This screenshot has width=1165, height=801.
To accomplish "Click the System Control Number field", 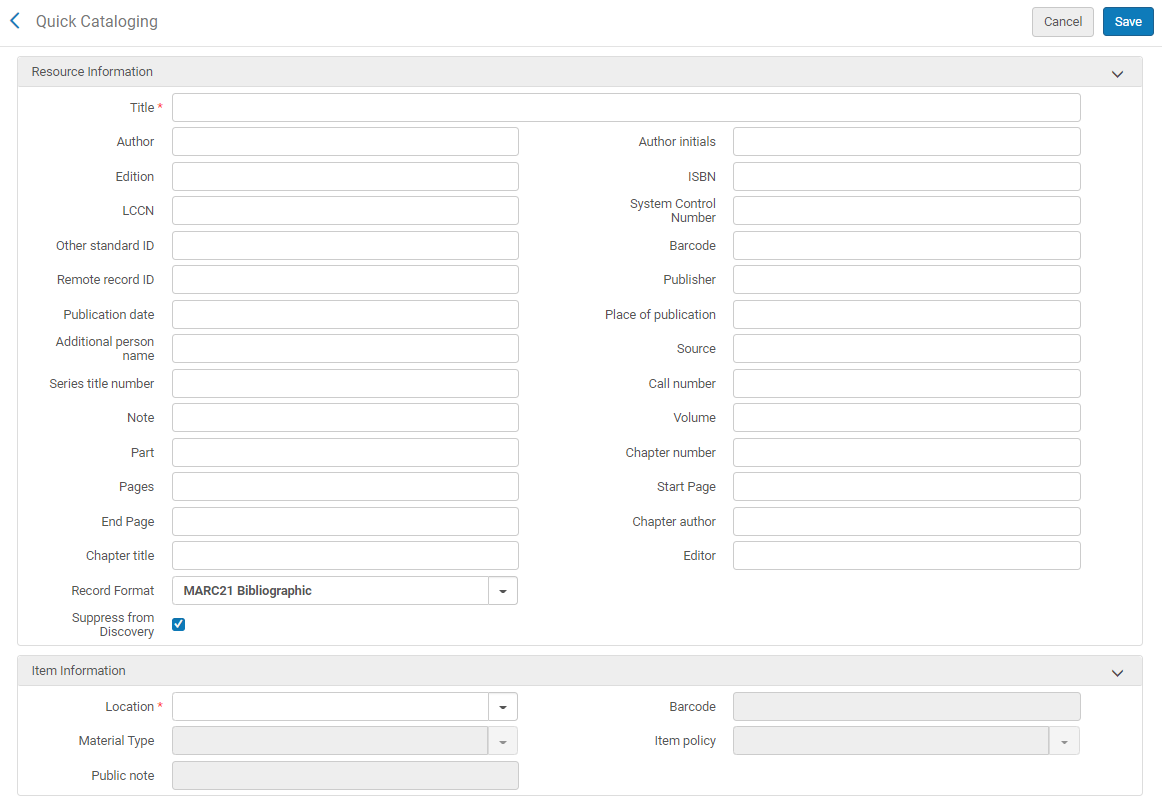I will (906, 211).
